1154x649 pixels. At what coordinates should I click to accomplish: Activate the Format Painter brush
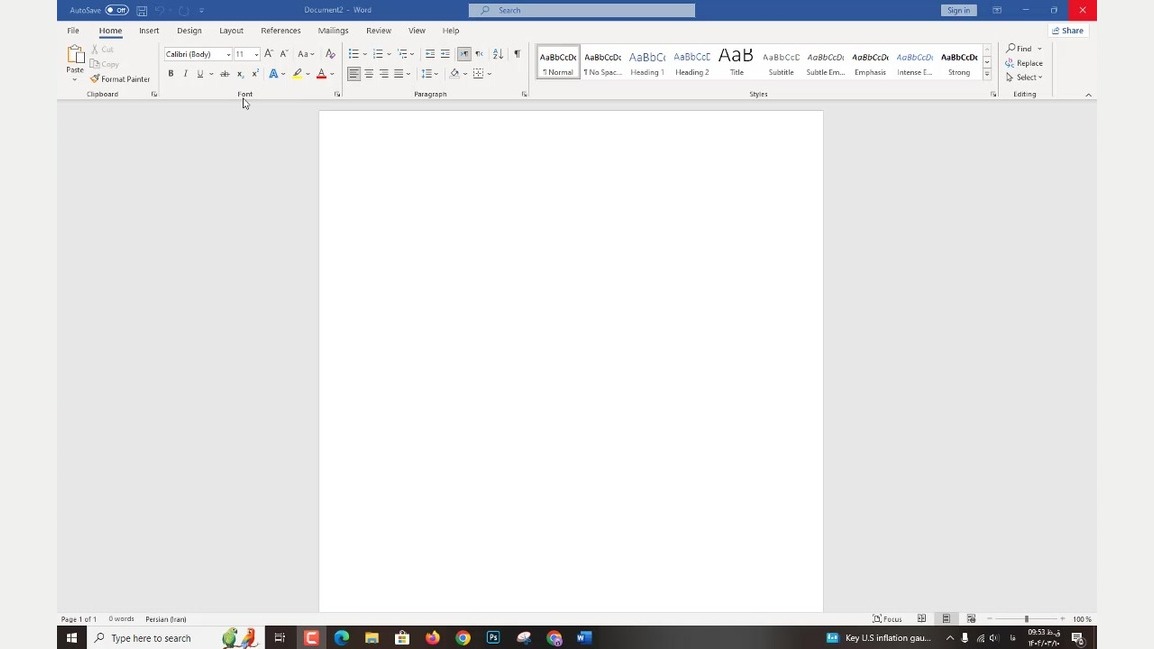click(120, 79)
